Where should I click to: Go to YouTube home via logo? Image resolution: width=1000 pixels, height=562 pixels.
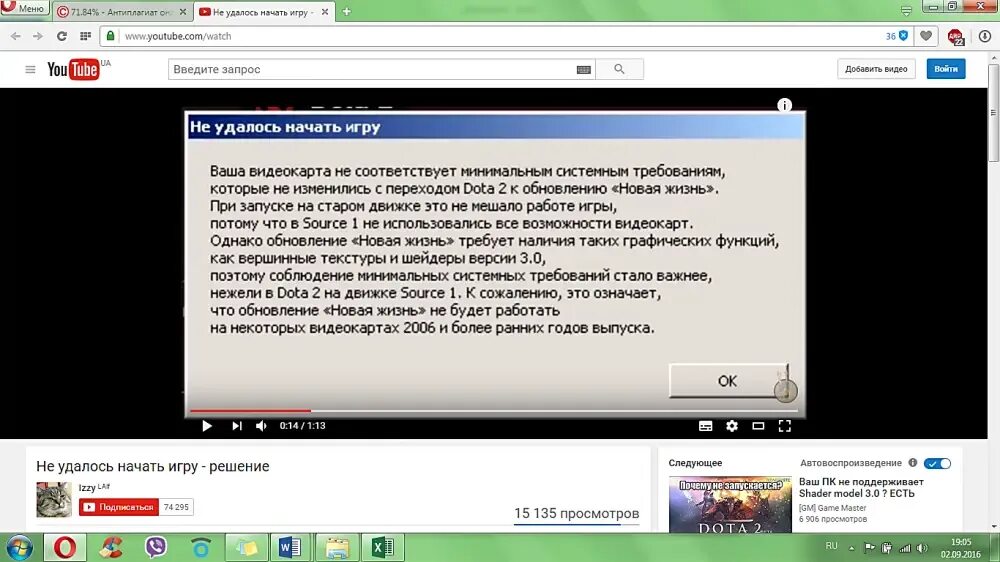[x=73, y=69]
